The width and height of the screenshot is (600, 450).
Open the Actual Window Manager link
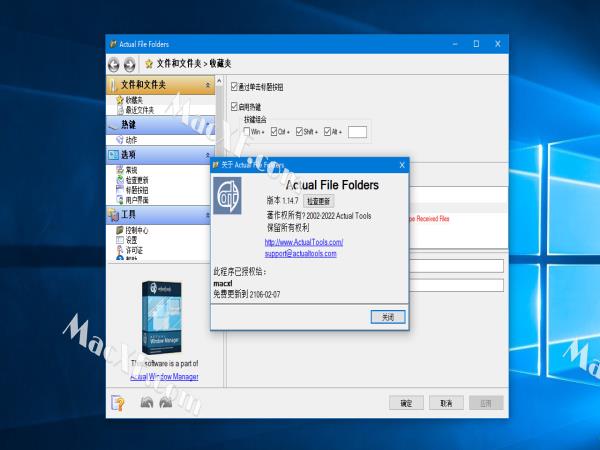coord(164,377)
